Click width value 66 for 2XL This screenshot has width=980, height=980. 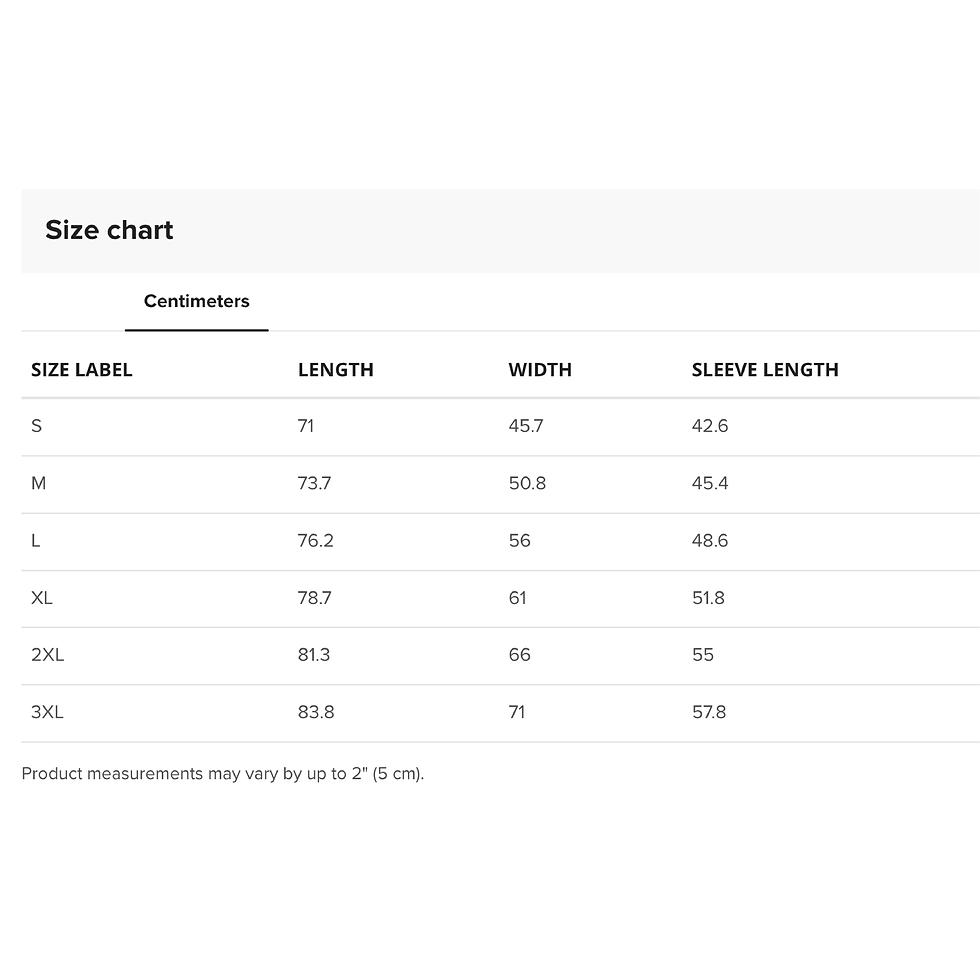pos(519,655)
